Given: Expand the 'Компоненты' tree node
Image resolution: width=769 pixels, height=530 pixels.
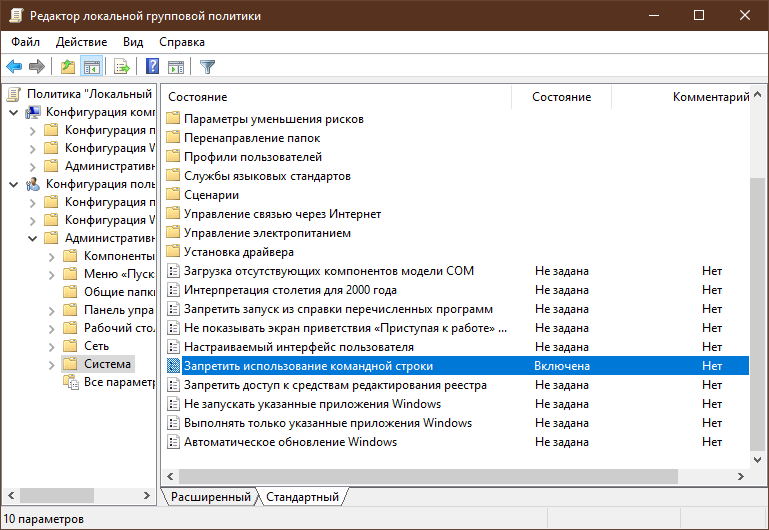Looking at the screenshot, I should pyautogui.click(x=51, y=256).
